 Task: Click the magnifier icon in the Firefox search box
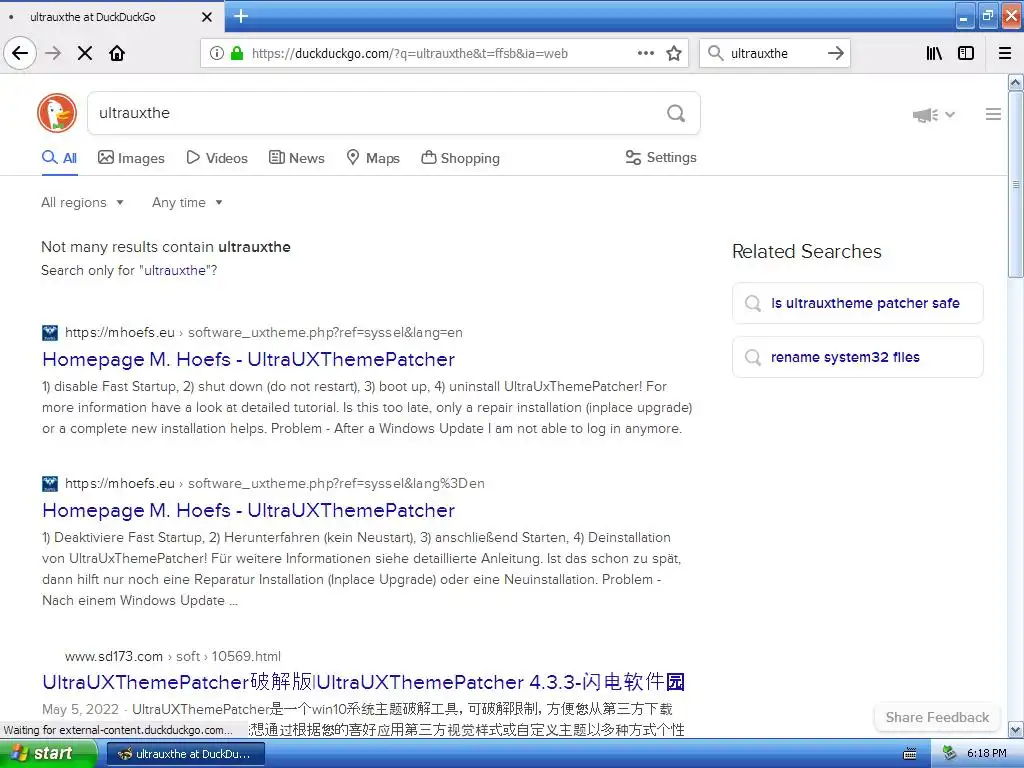click(716, 53)
